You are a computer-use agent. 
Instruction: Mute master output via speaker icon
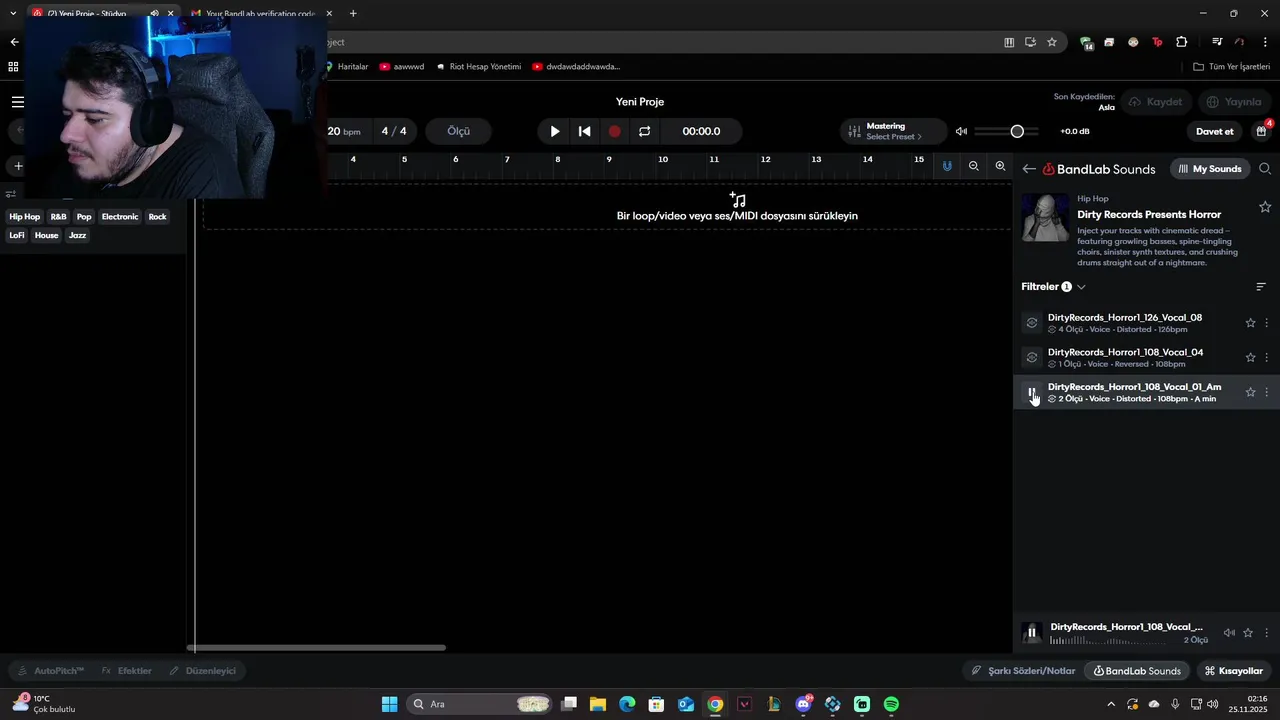pyautogui.click(x=961, y=131)
